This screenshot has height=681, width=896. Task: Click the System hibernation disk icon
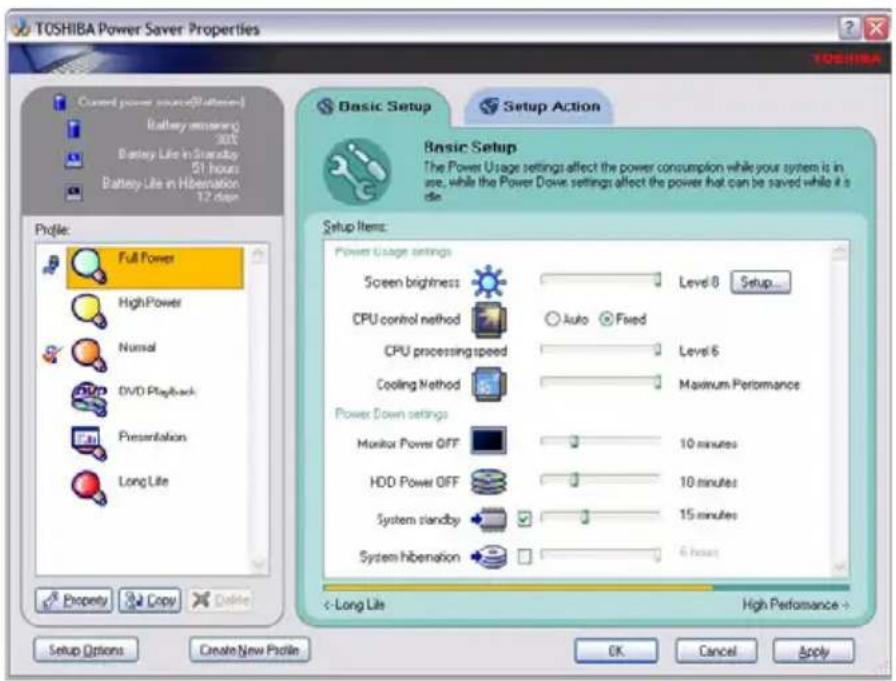coord(489,556)
